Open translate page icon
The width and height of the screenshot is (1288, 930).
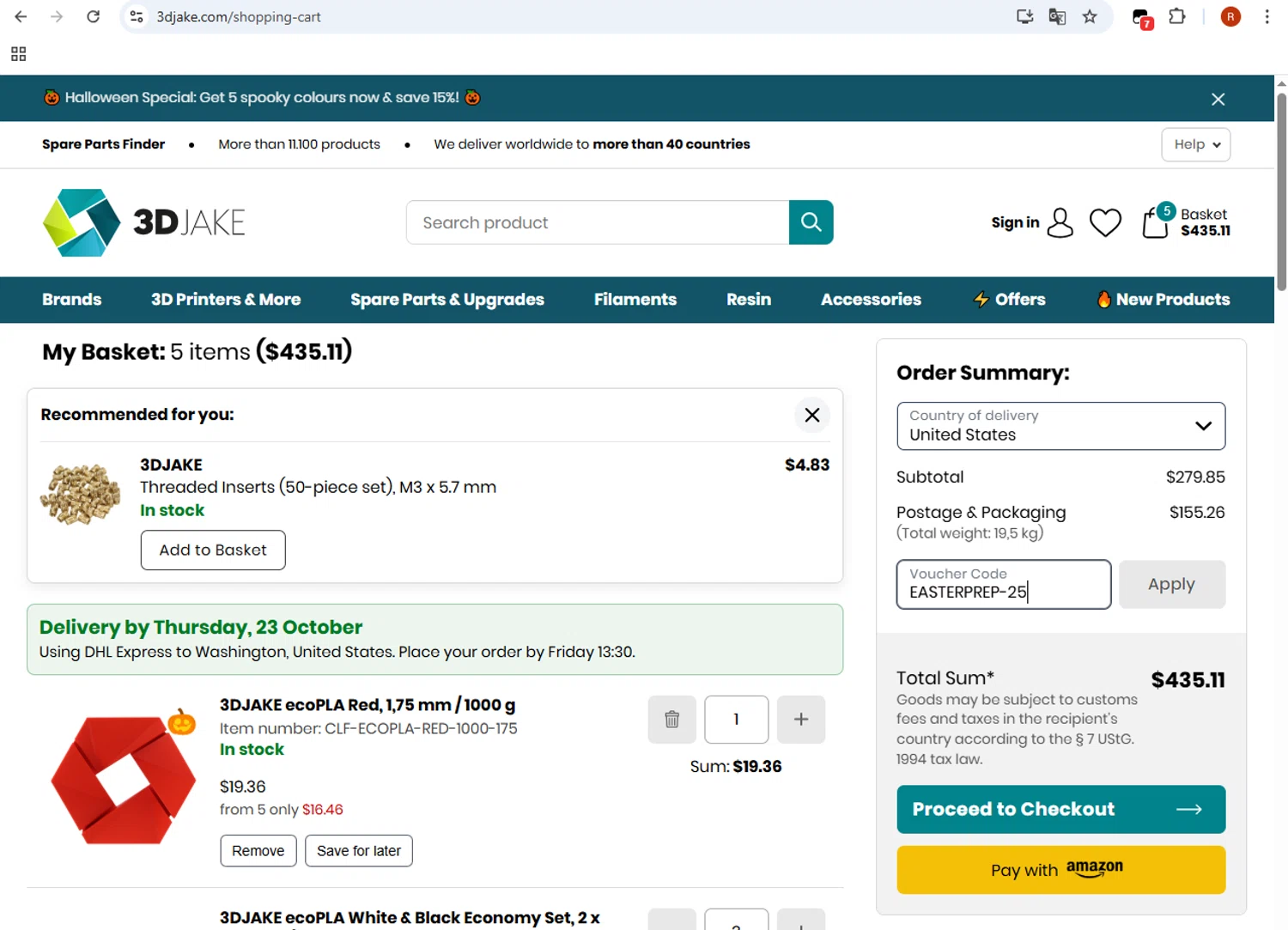click(1057, 16)
